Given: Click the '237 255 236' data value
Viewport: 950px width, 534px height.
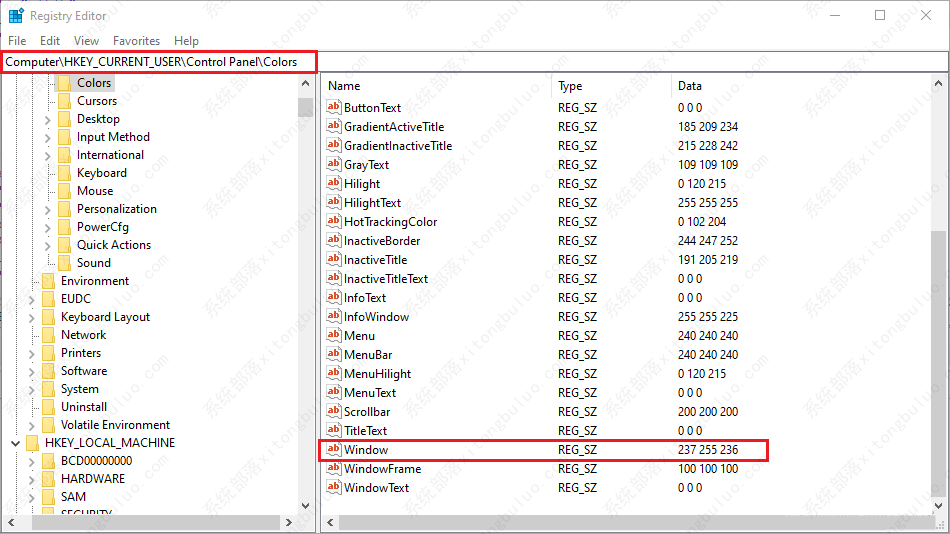Looking at the screenshot, I should coord(708,450).
